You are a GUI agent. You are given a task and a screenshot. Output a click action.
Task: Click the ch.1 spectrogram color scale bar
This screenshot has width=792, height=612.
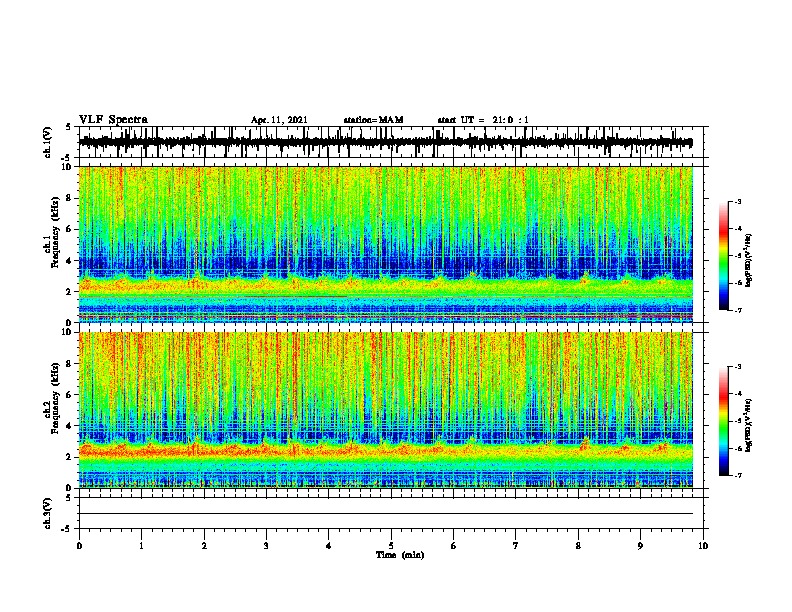pyautogui.click(x=724, y=256)
